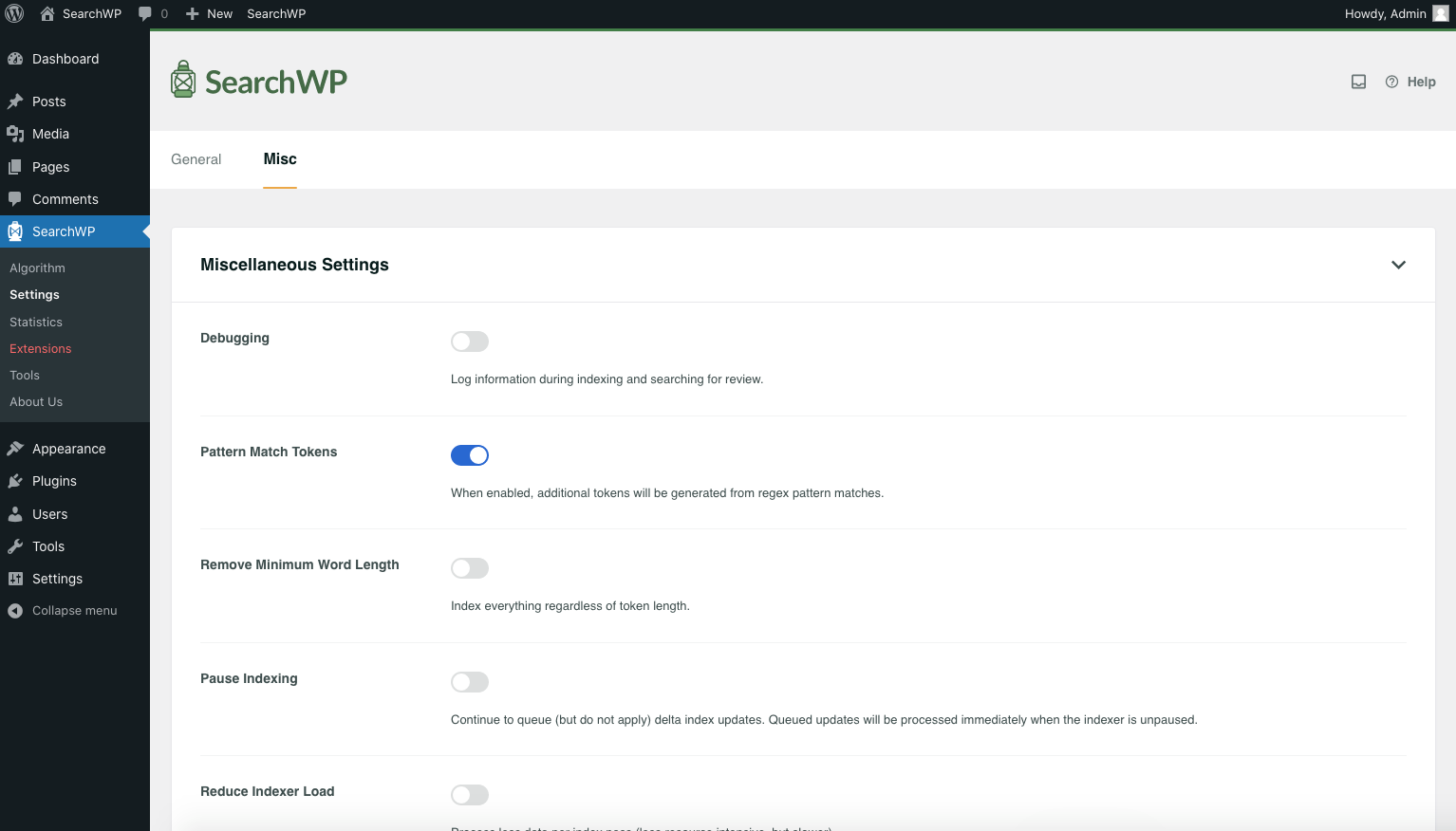The width and height of the screenshot is (1456, 831).
Task: Click the SearchWP admin bar menu after New
Action: pyautogui.click(x=276, y=13)
